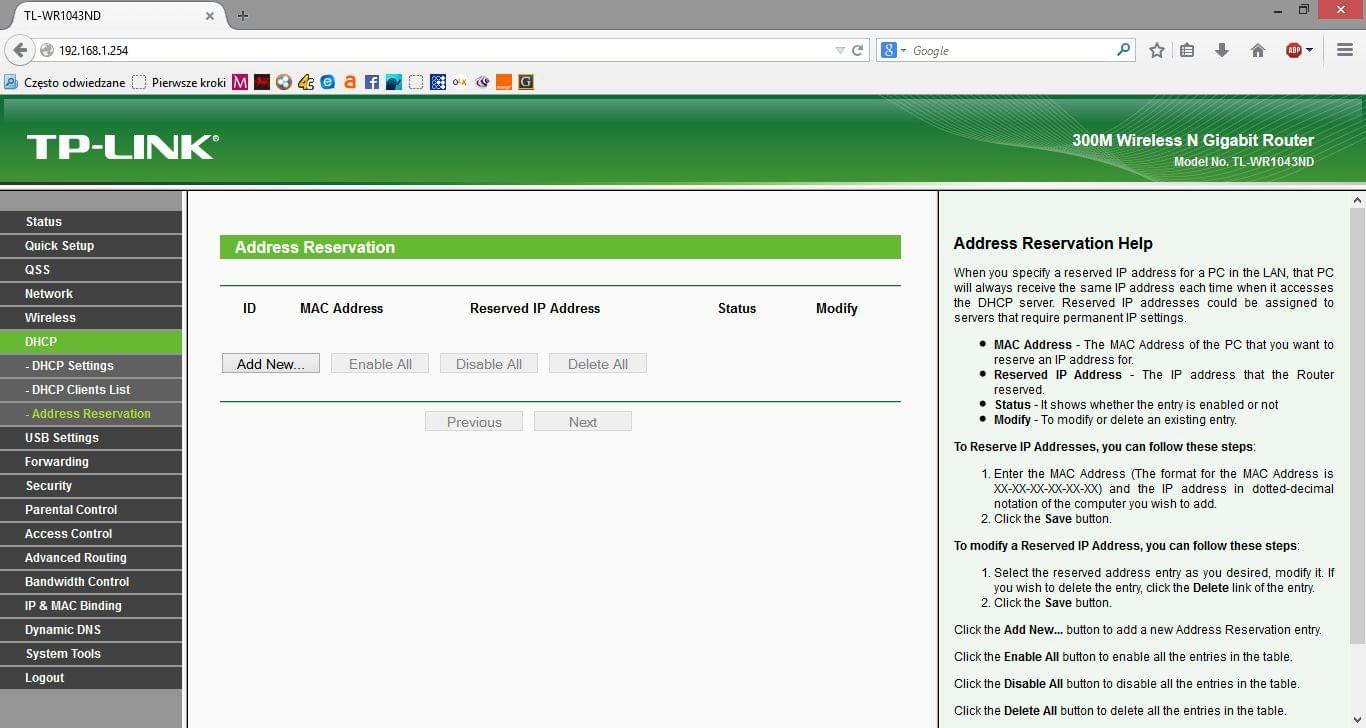
Task: Open the Security menu
Action: click(x=91, y=486)
